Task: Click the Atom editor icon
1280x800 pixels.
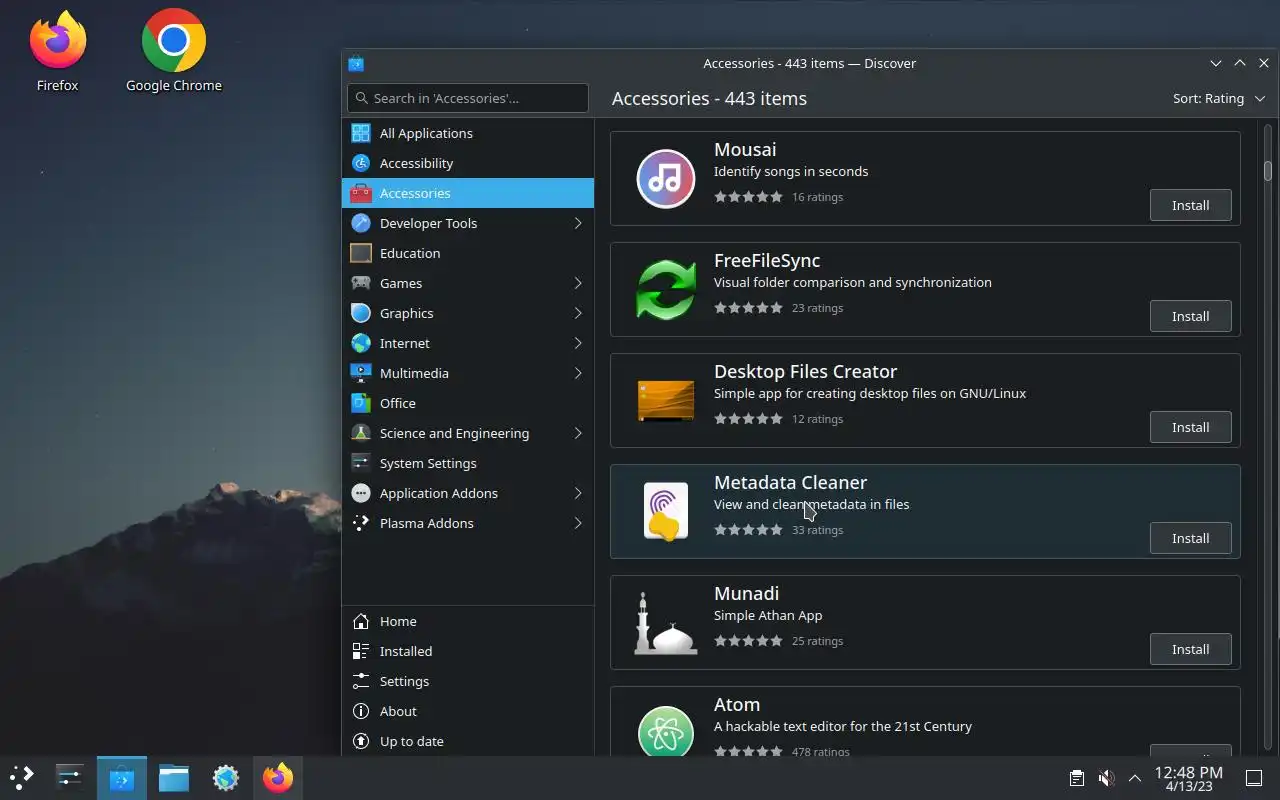Action: click(666, 730)
